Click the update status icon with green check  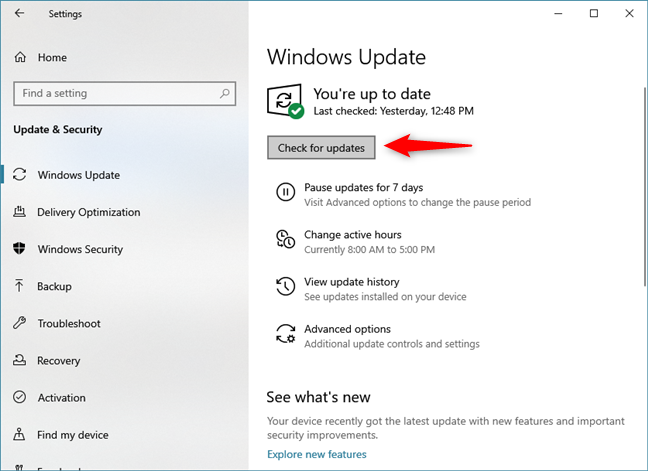click(286, 101)
